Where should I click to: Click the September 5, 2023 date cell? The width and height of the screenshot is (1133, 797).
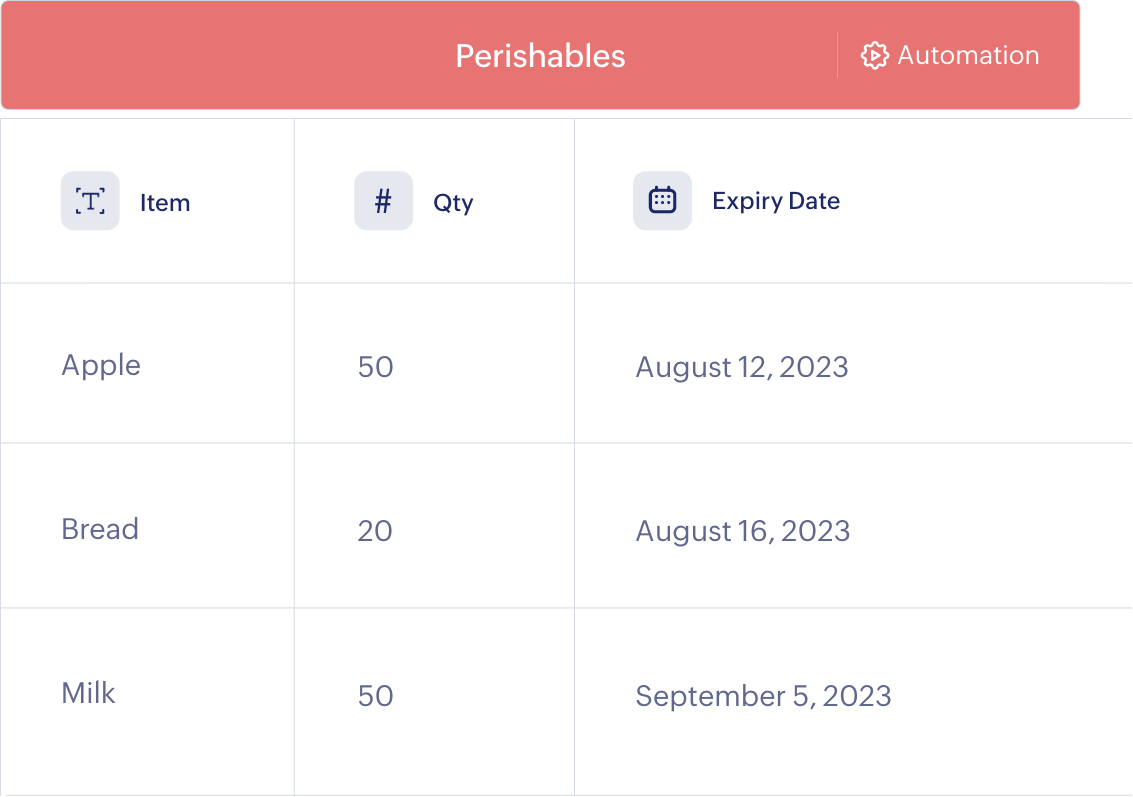coord(763,695)
